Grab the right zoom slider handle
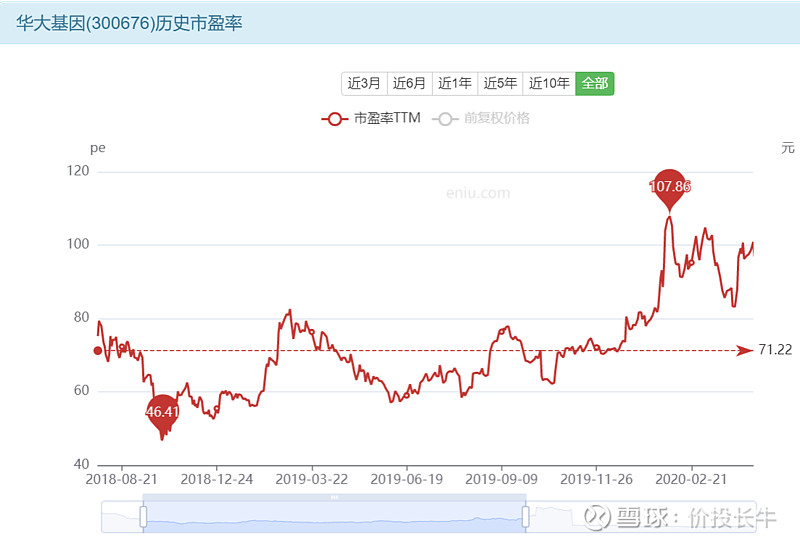 pyautogui.click(x=526, y=516)
